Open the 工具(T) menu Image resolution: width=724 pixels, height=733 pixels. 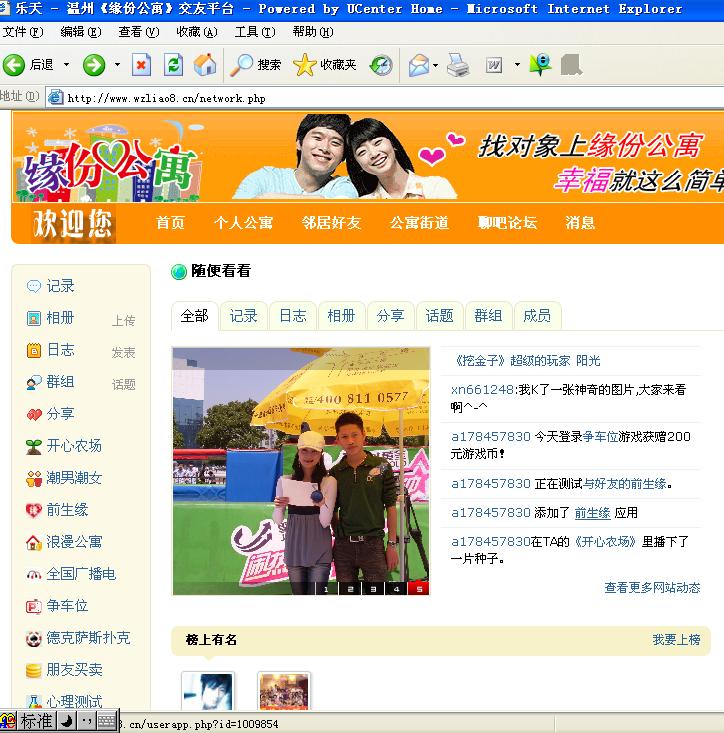[255, 32]
